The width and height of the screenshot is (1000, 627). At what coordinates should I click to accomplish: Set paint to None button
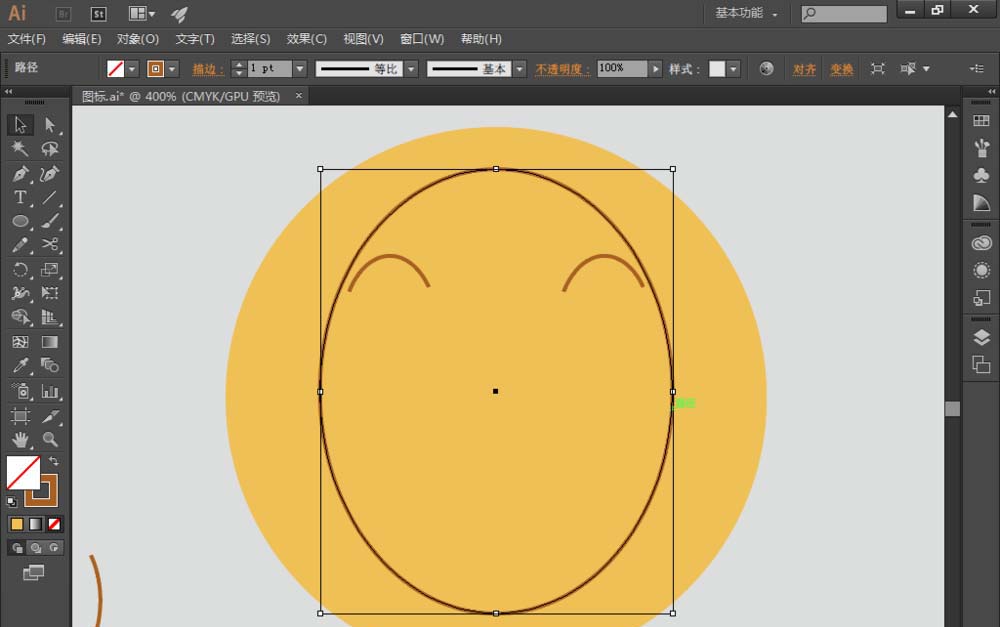tap(54, 524)
